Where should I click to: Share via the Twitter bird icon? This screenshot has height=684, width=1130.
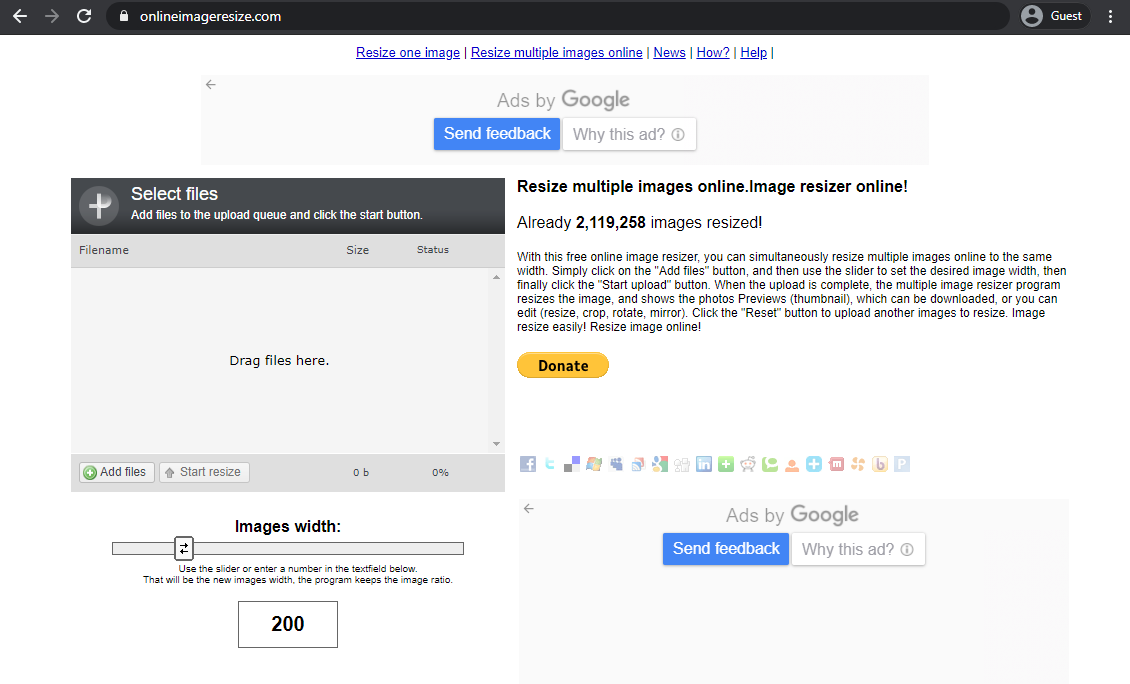550,464
